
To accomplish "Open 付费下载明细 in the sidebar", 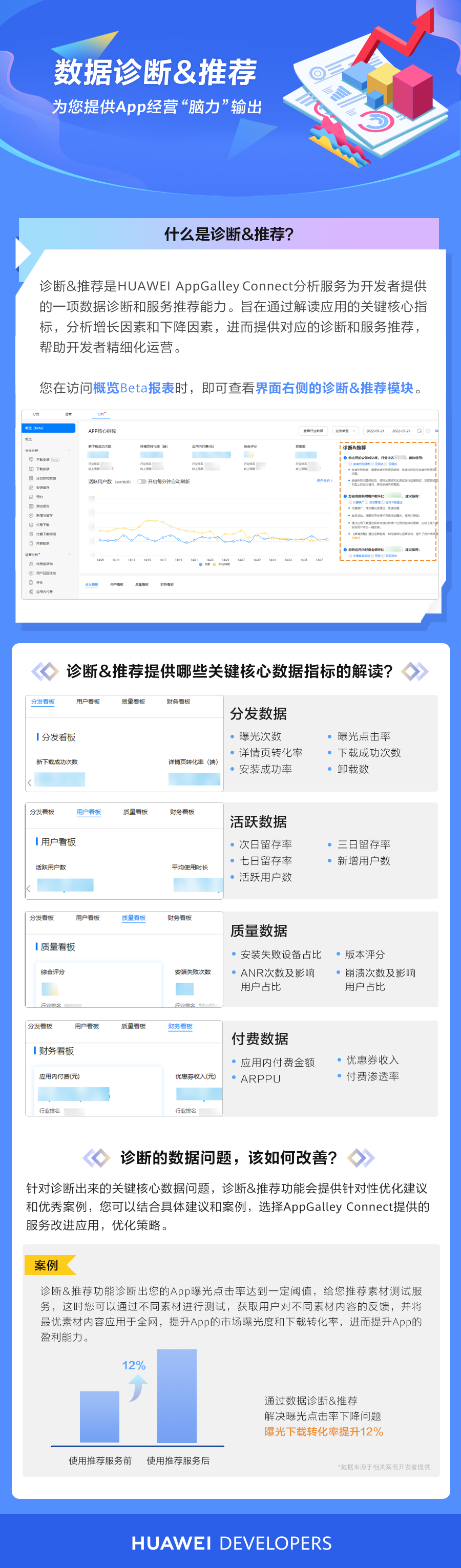I will click(x=42, y=534).
